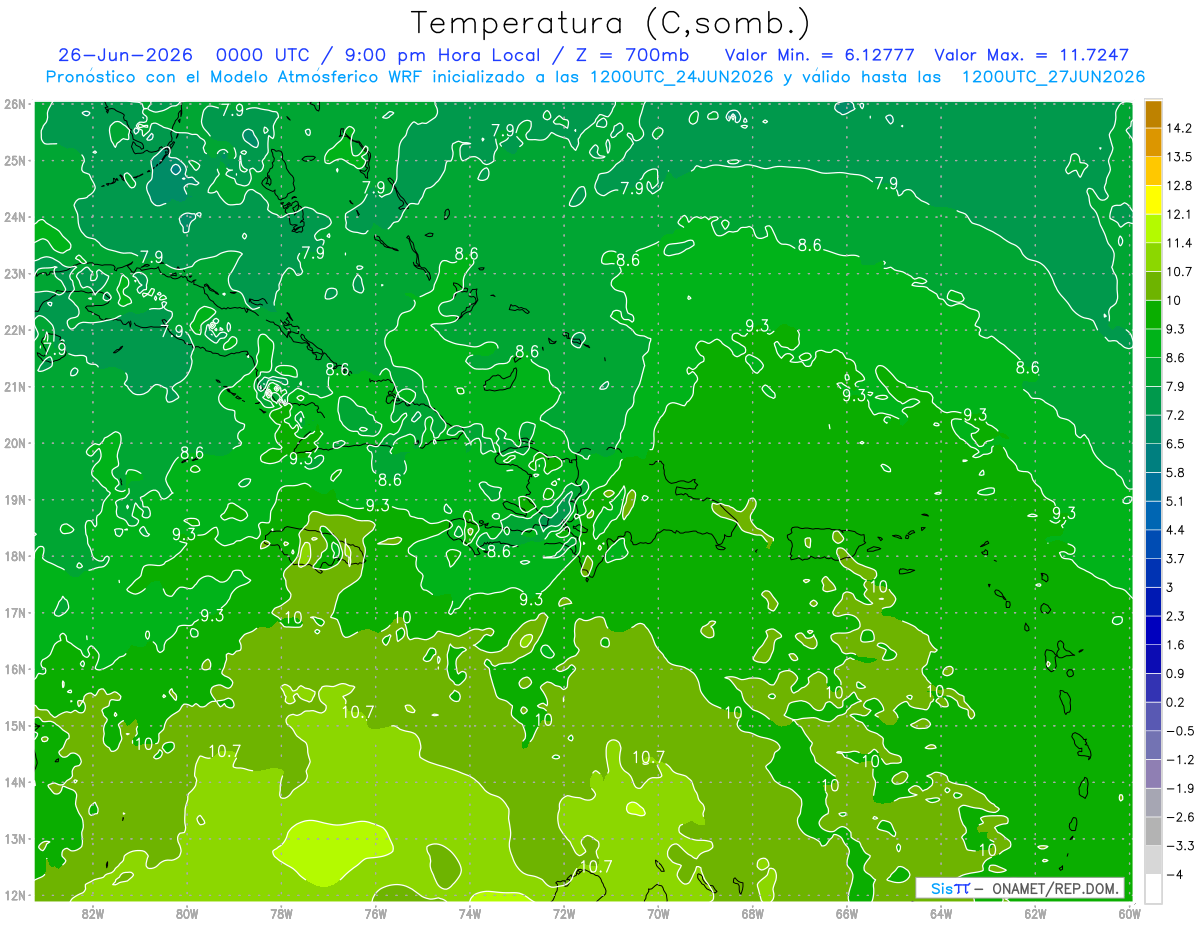Viewport: 1200px width, 927px height.
Task: Click the 70W longitude axis label
Action: pyautogui.click(x=658, y=913)
